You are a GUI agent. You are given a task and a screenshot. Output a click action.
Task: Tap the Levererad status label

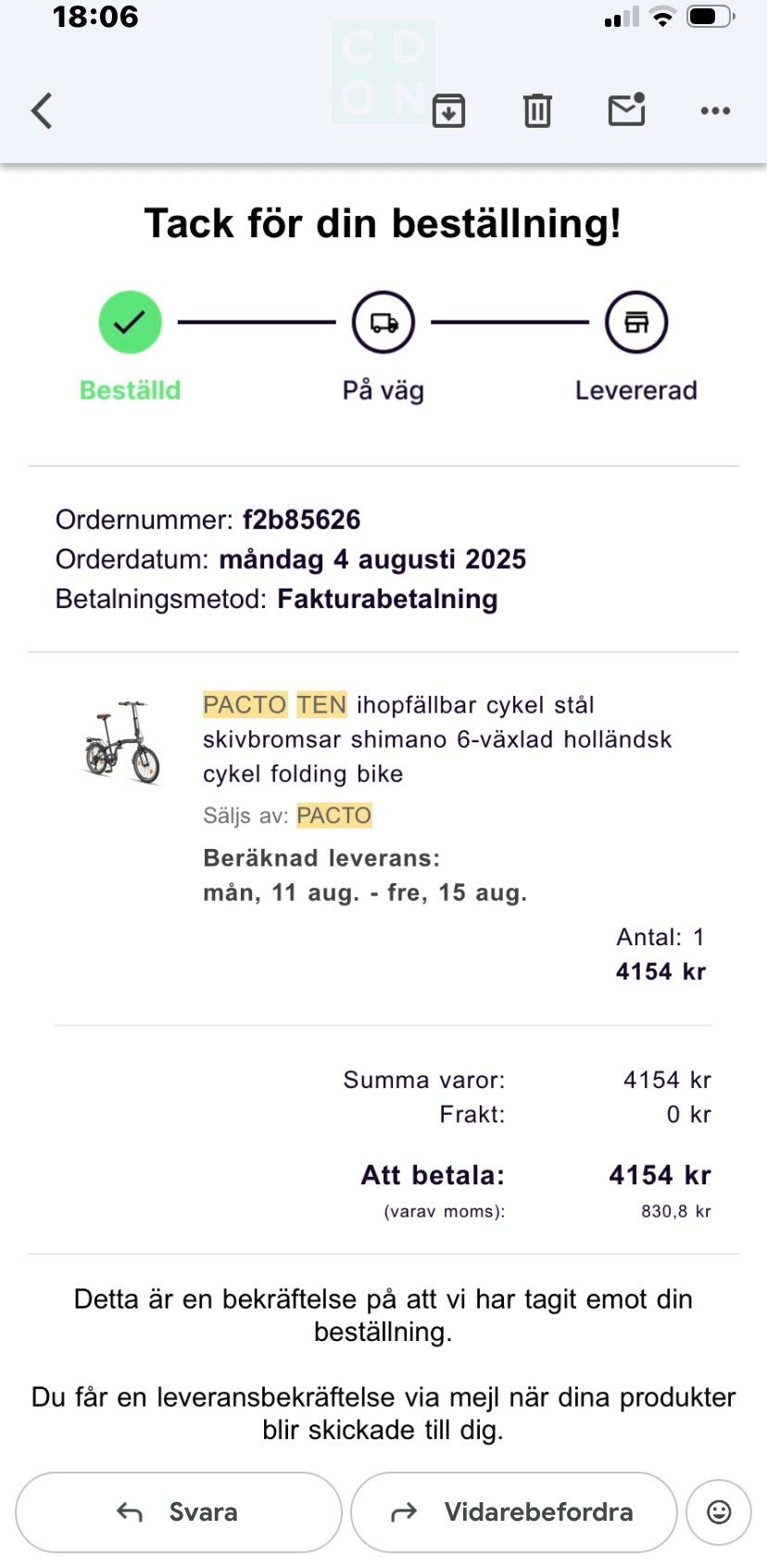coord(636,390)
